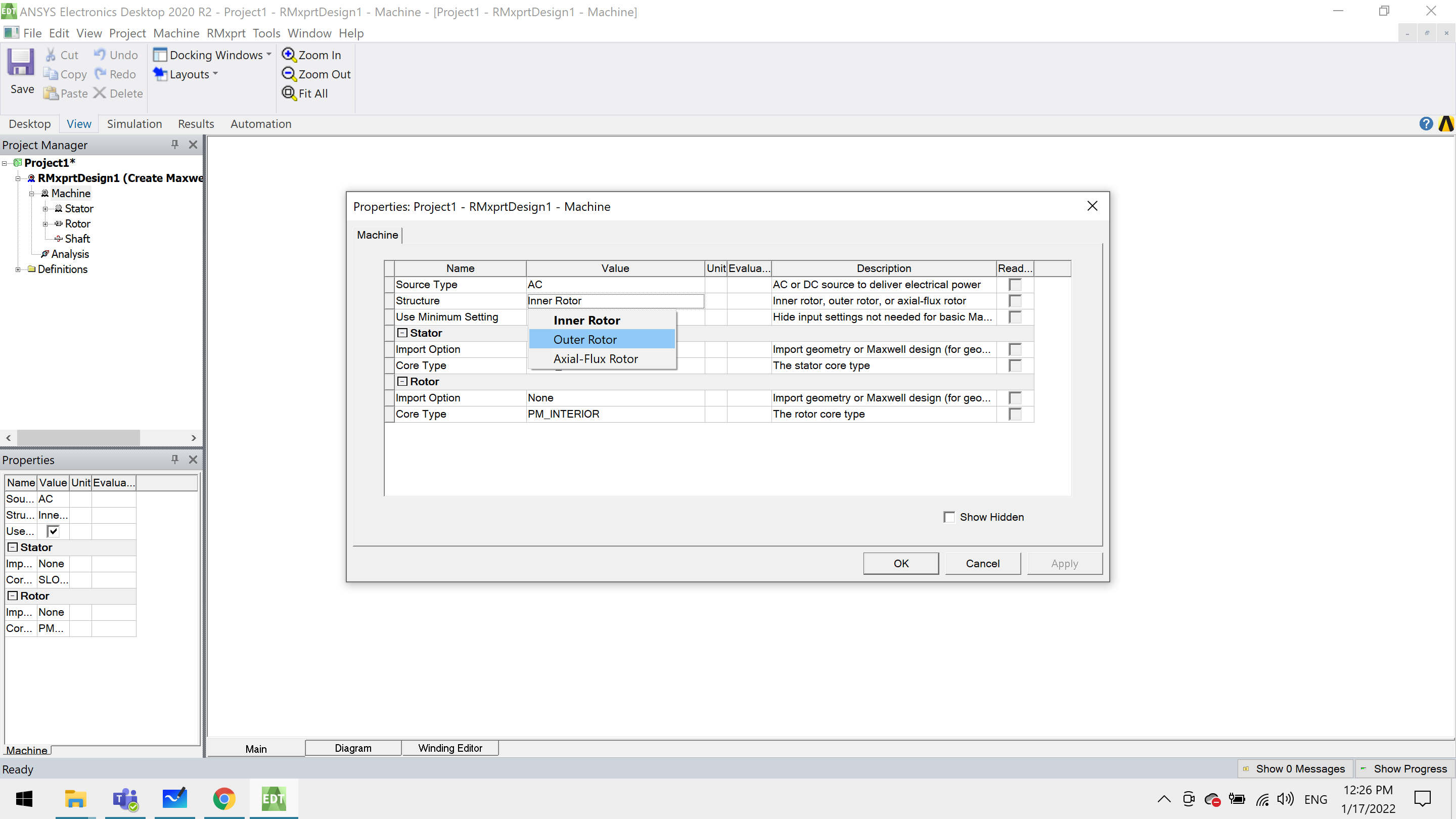Click the right arrow of Project Manager scrollbar

(x=194, y=437)
